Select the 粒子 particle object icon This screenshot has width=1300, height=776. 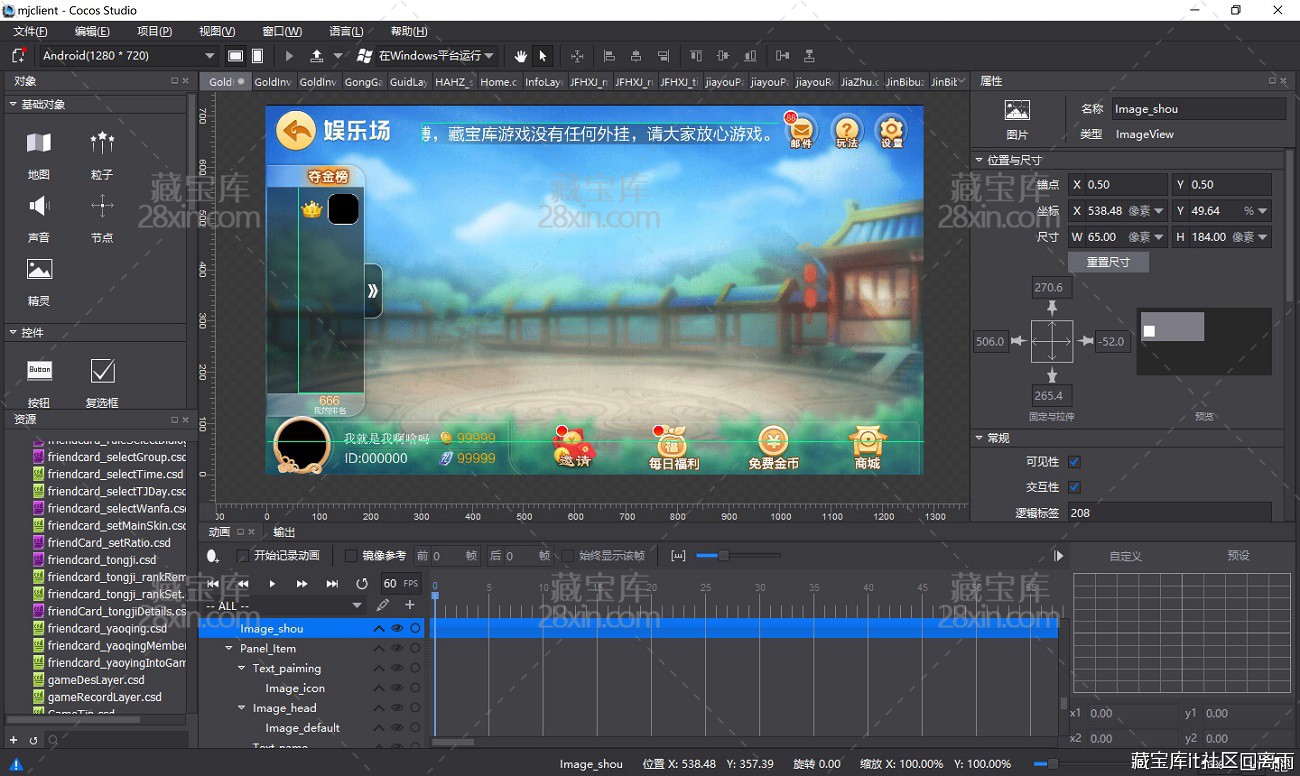point(102,143)
